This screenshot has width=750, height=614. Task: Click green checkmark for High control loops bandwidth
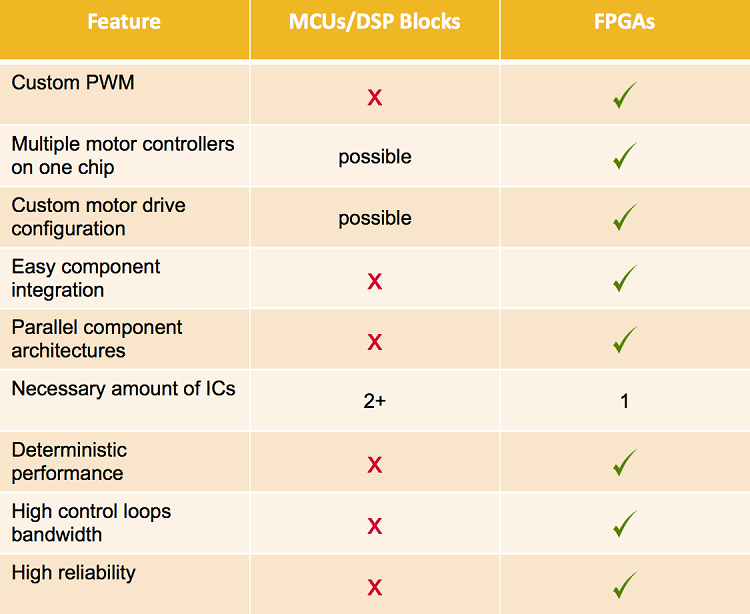point(625,523)
